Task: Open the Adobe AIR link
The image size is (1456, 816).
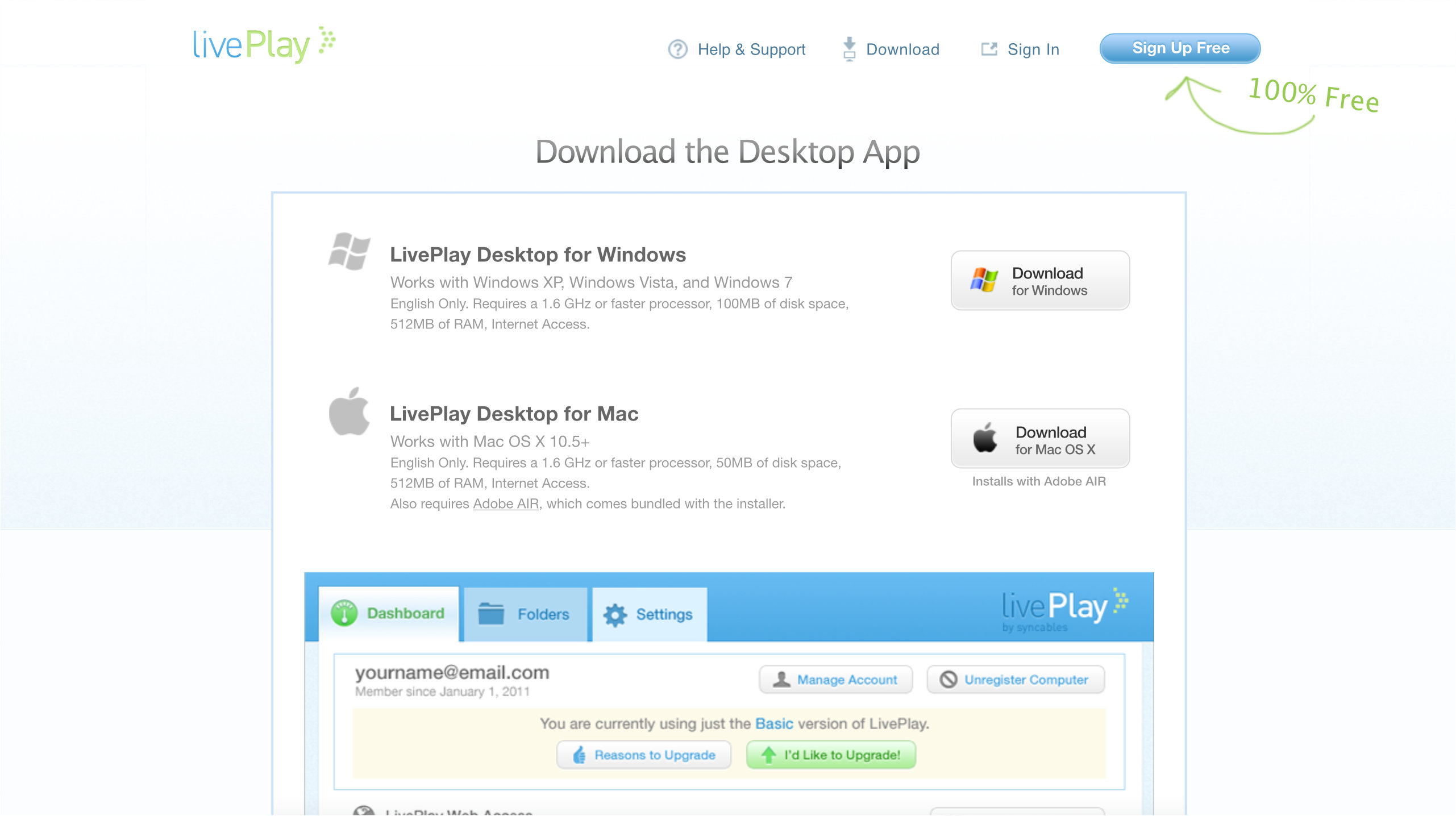Action: coord(506,503)
